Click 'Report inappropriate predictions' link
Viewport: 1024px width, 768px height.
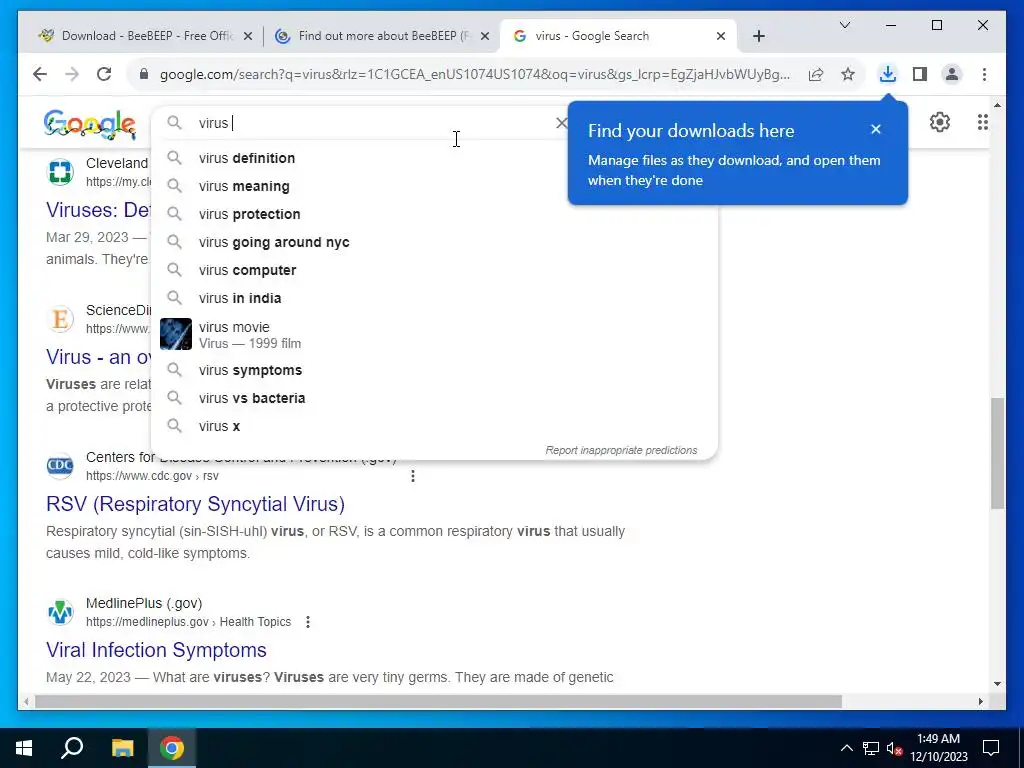point(621,451)
